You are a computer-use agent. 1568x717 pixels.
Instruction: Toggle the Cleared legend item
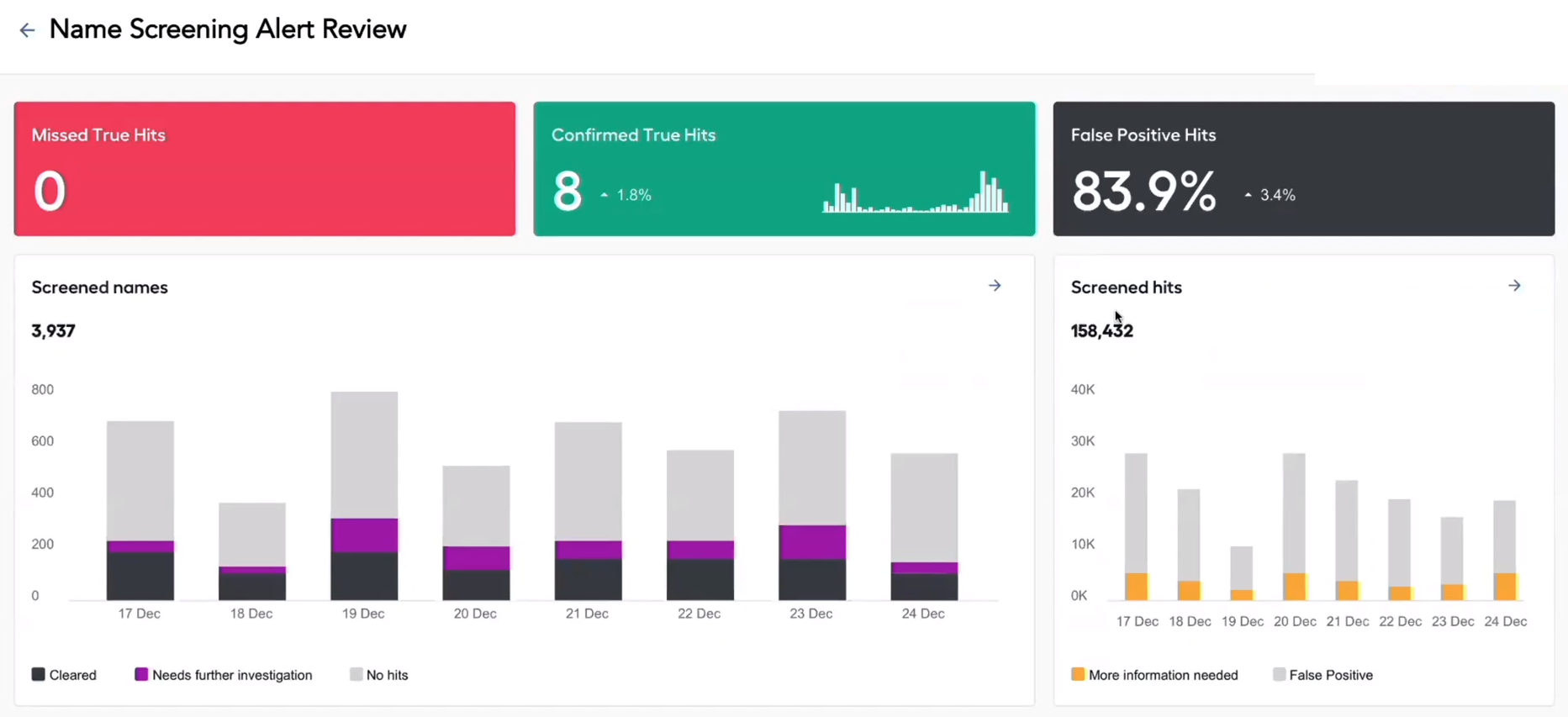tap(64, 675)
